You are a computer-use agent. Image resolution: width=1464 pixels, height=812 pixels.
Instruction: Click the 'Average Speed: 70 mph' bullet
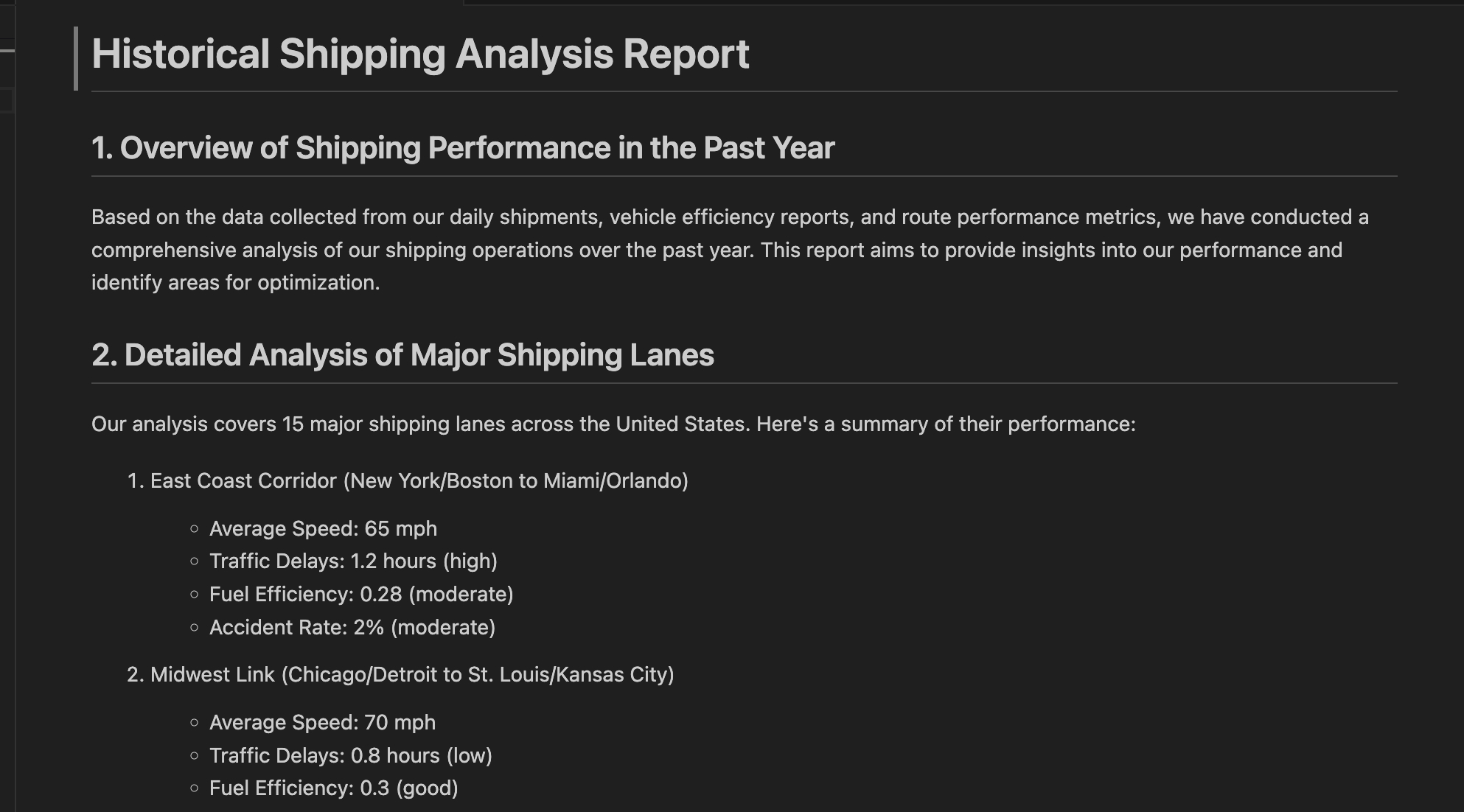(x=322, y=723)
